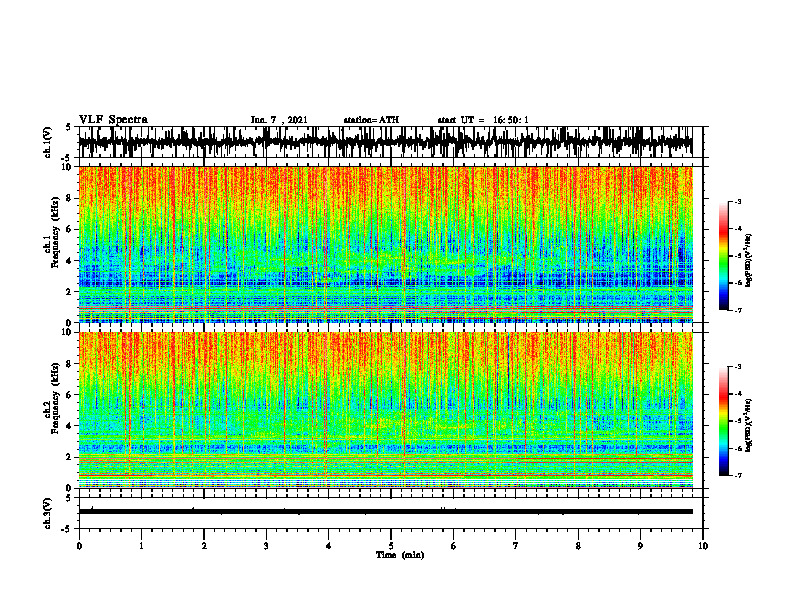This screenshot has height=612, width=792.
Task: Click the 'ch.1(V)' waveform axis label
Action: [x=48, y=142]
